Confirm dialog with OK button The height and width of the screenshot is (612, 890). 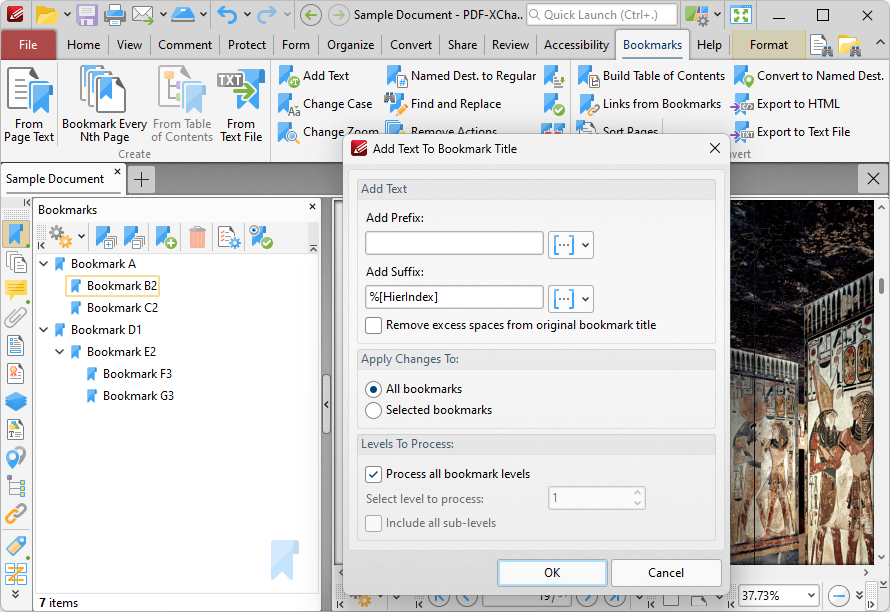[x=552, y=573]
